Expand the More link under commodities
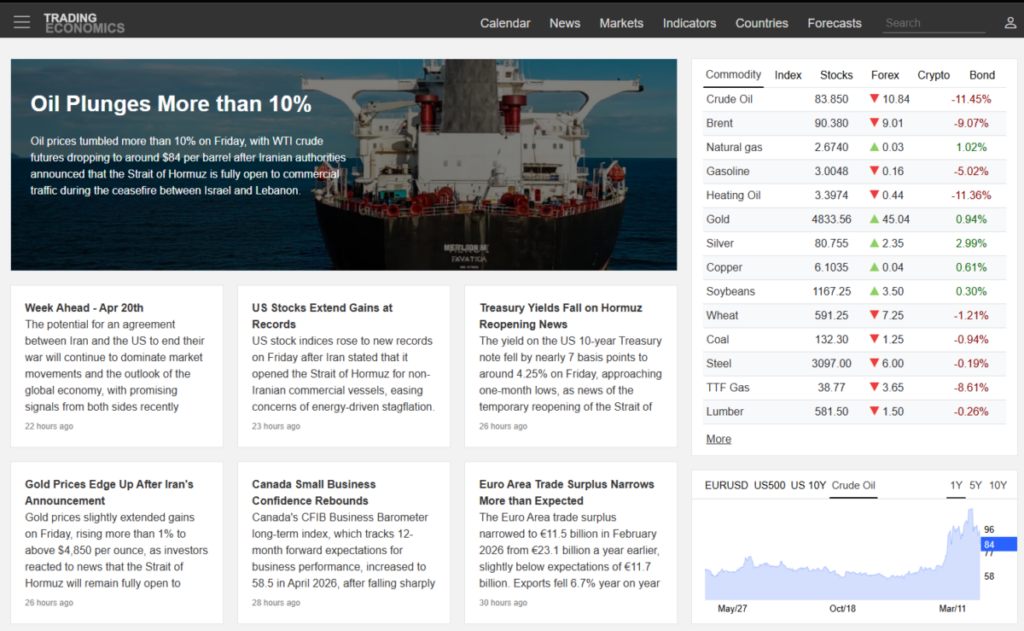This screenshot has width=1024, height=631. tap(718, 439)
